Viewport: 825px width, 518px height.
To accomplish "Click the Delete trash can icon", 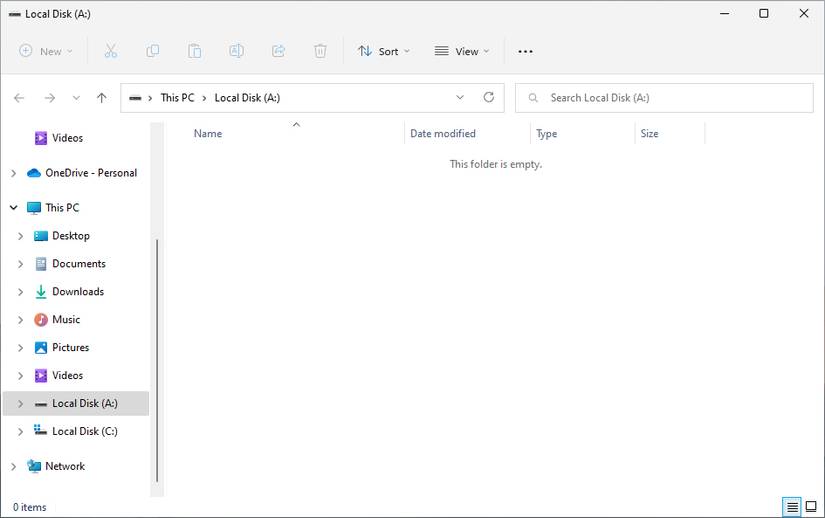I will [320, 51].
